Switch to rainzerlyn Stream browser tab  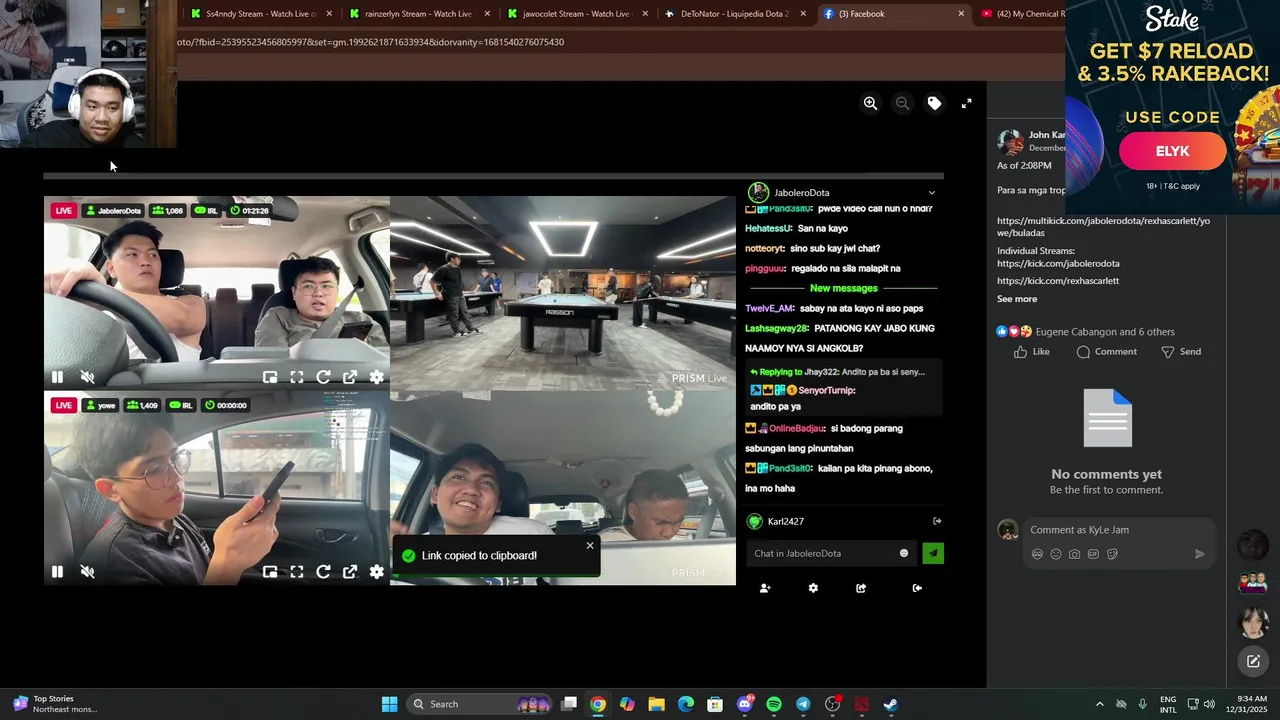pyautogui.click(x=418, y=14)
